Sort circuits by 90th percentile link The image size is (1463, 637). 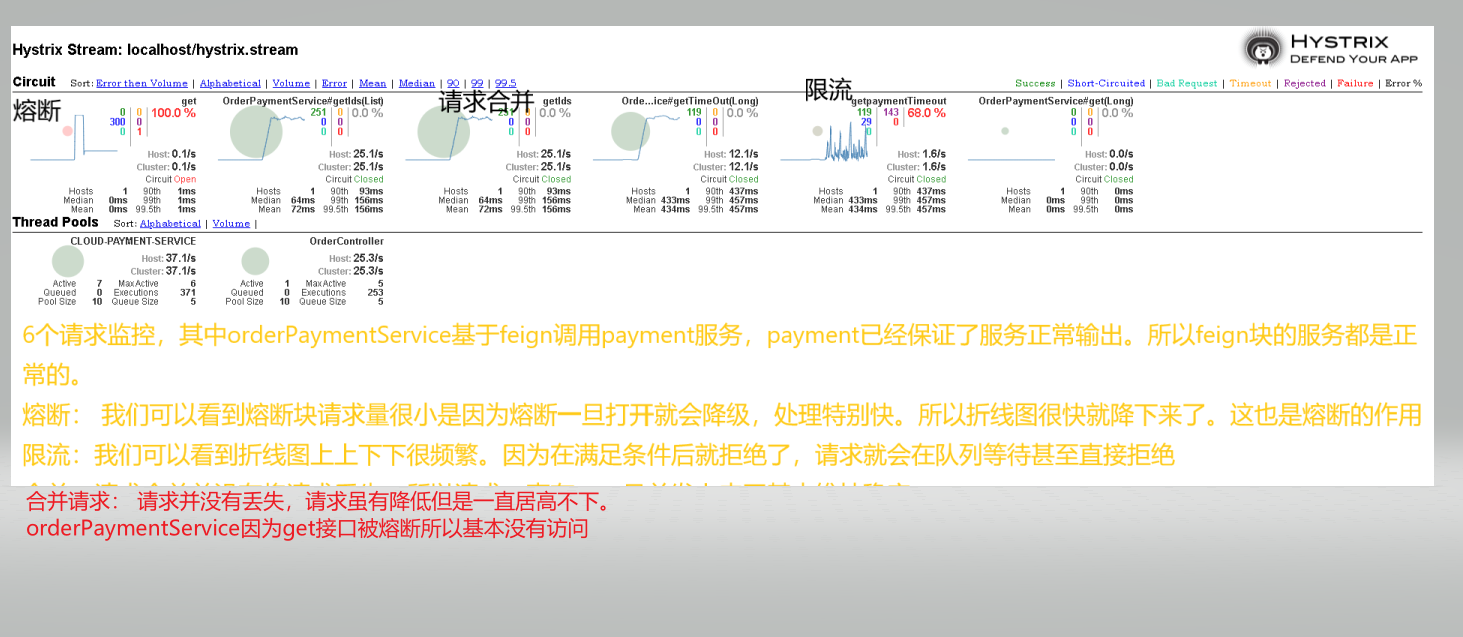coord(453,84)
